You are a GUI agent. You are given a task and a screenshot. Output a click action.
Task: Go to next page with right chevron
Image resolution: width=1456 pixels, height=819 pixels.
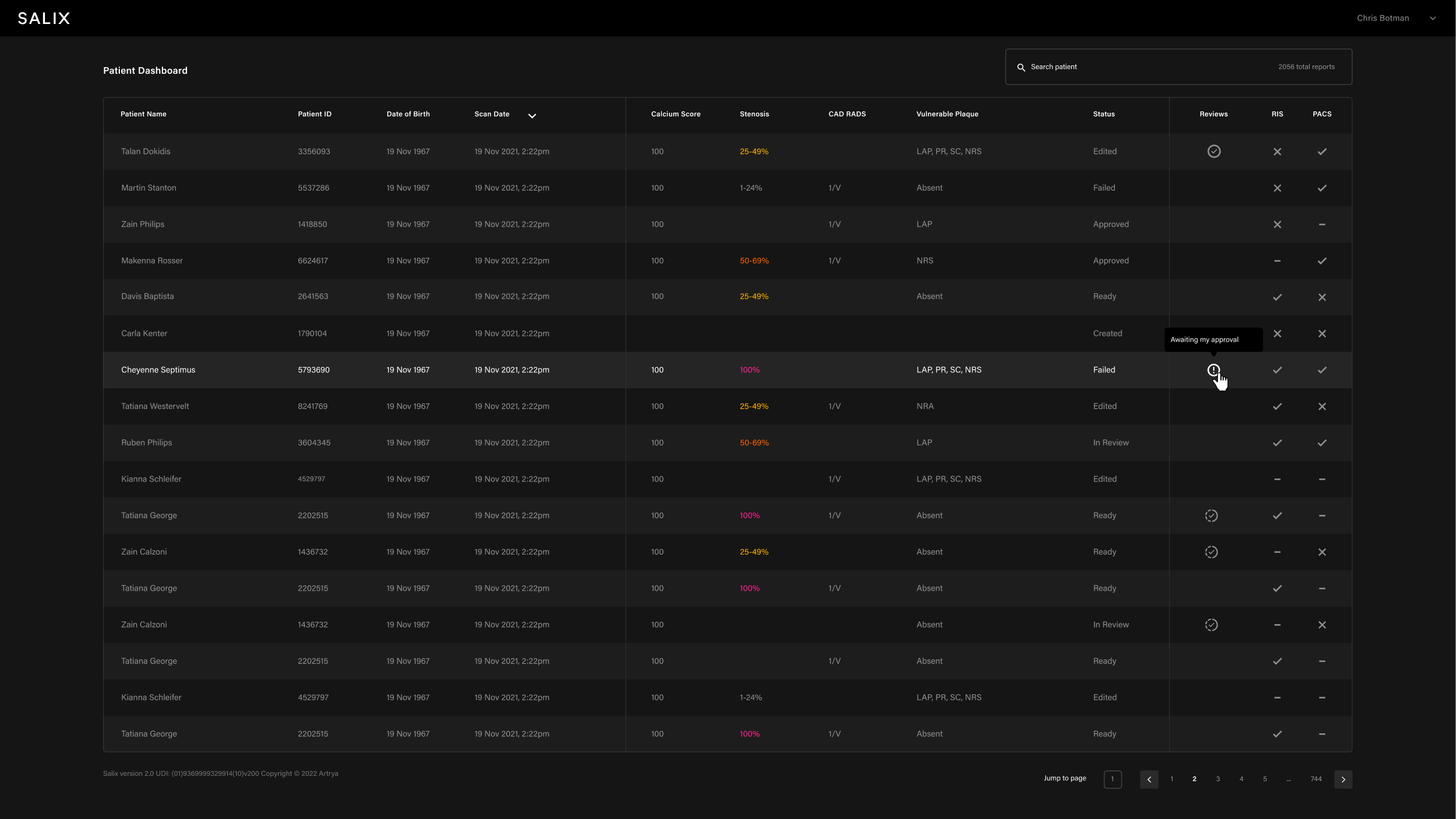coord(1343,779)
